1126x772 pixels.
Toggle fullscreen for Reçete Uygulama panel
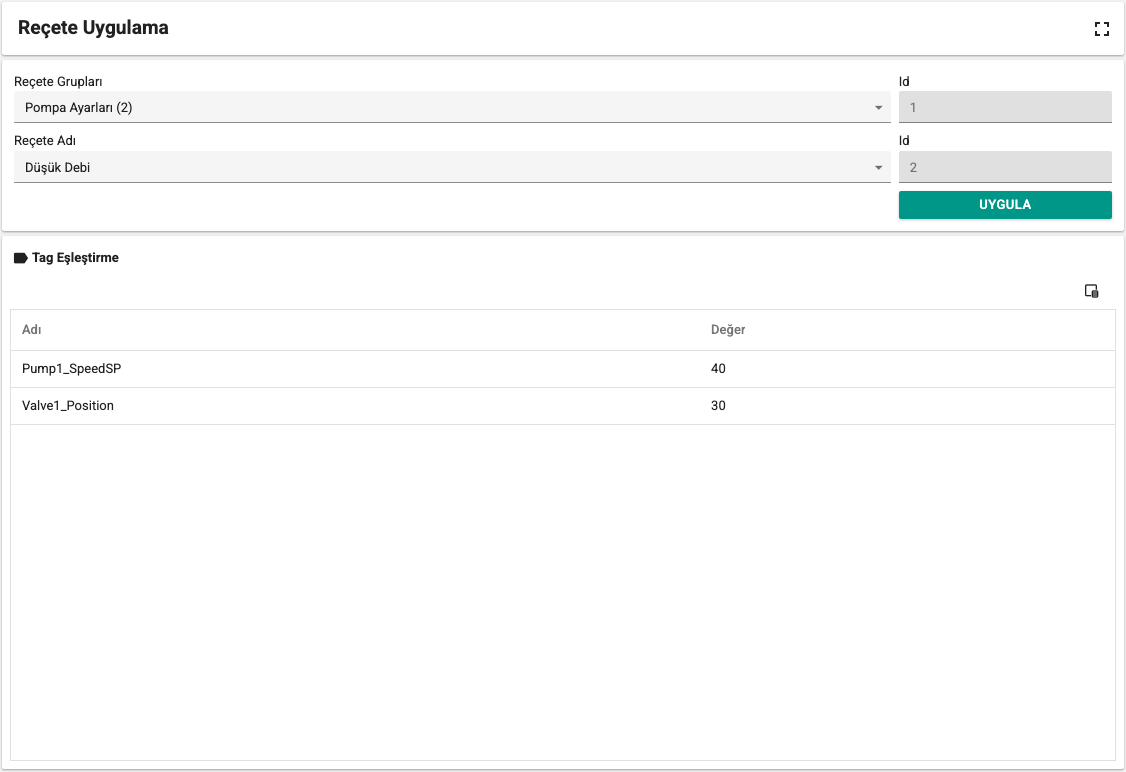coord(1102,29)
